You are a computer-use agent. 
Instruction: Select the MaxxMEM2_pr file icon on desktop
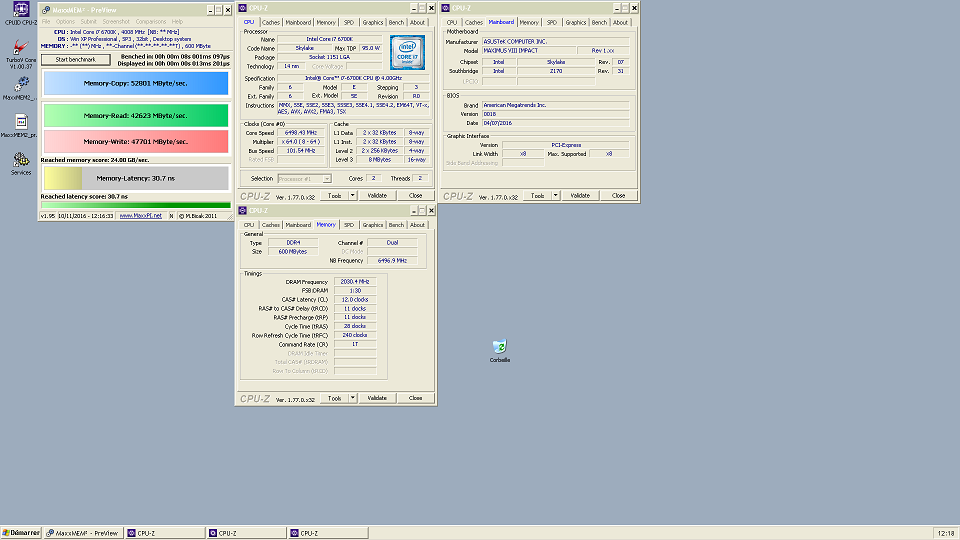tap(21, 126)
